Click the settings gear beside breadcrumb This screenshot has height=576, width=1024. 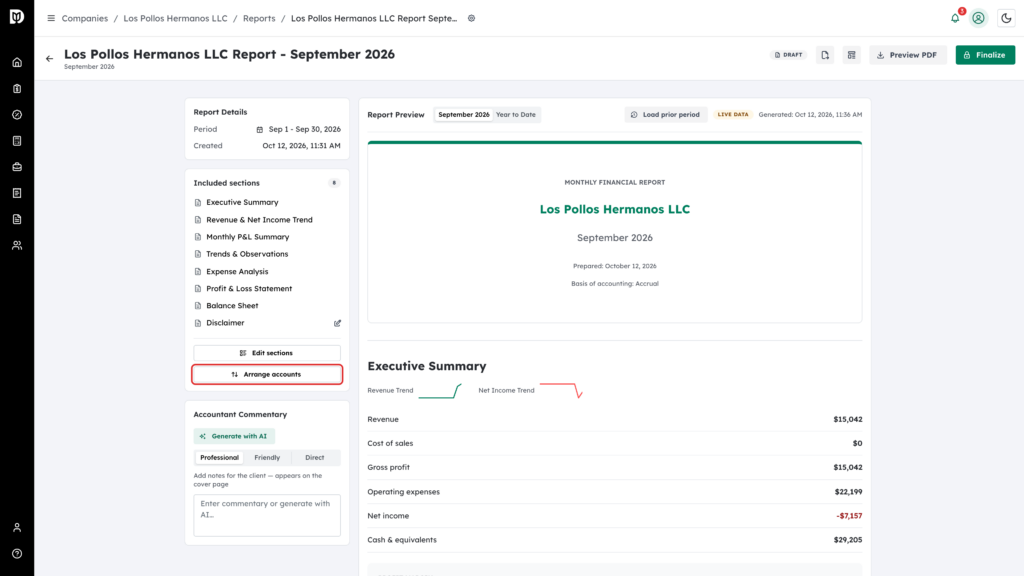click(472, 18)
